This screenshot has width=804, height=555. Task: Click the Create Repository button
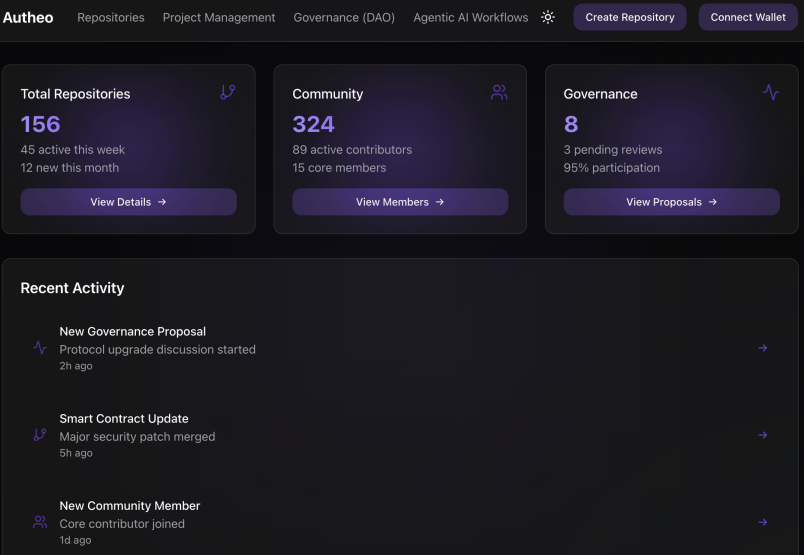pyautogui.click(x=630, y=17)
